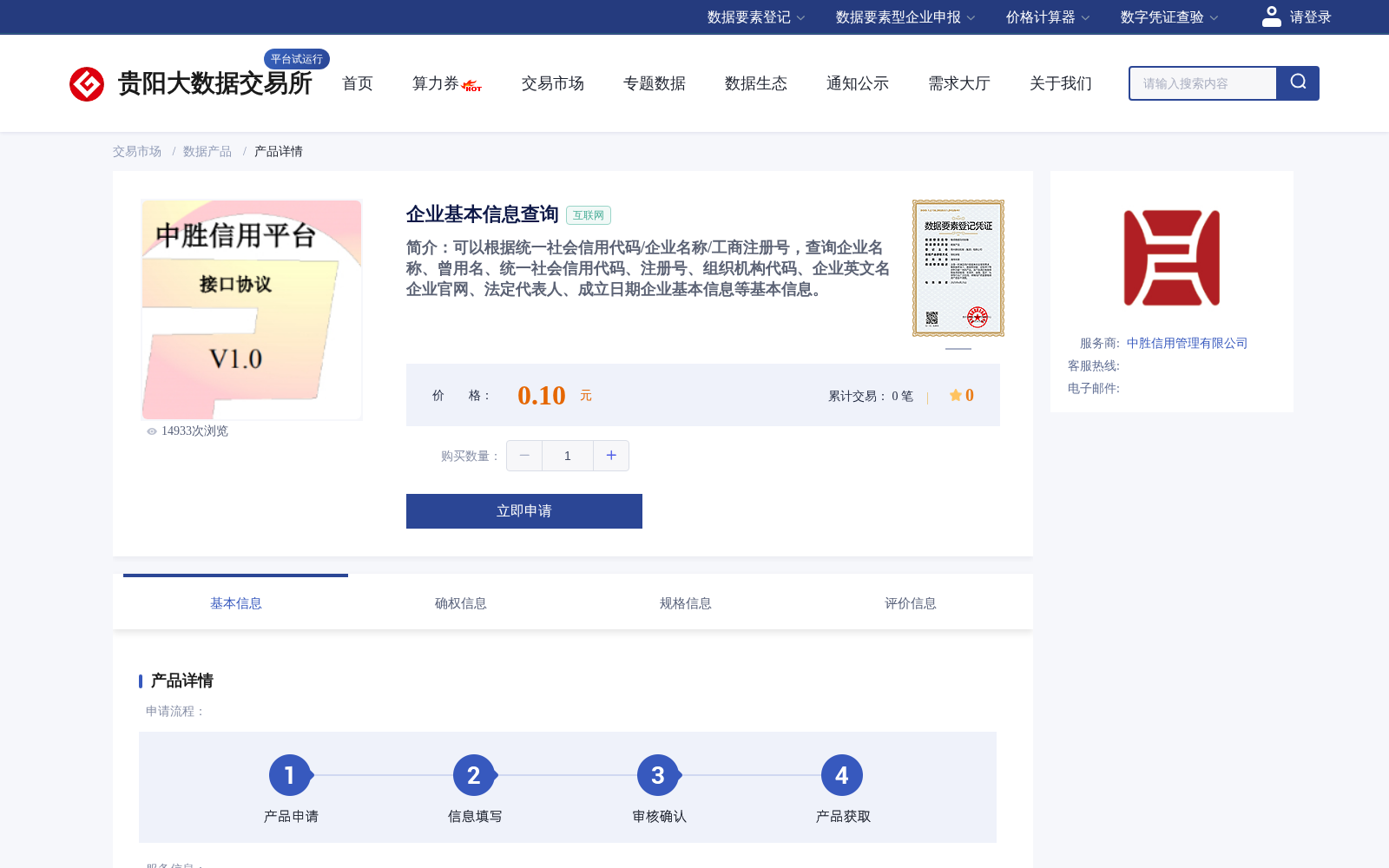Image resolution: width=1389 pixels, height=868 pixels.
Task: Click the 请登录 link
Action: click(x=1310, y=17)
